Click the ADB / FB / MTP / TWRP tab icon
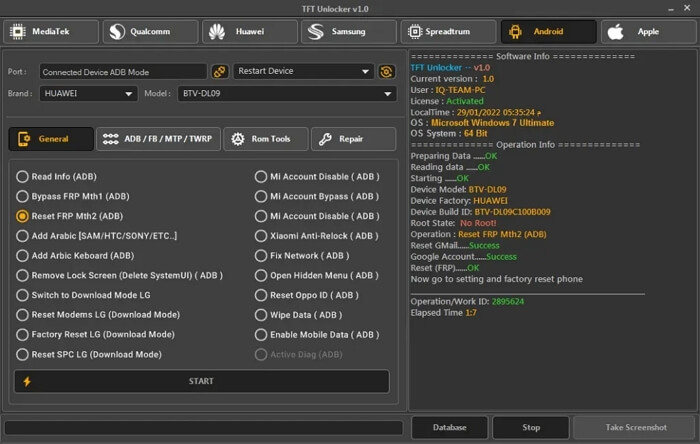This screenshot has width=700, height=444. (x=110, y=139)
